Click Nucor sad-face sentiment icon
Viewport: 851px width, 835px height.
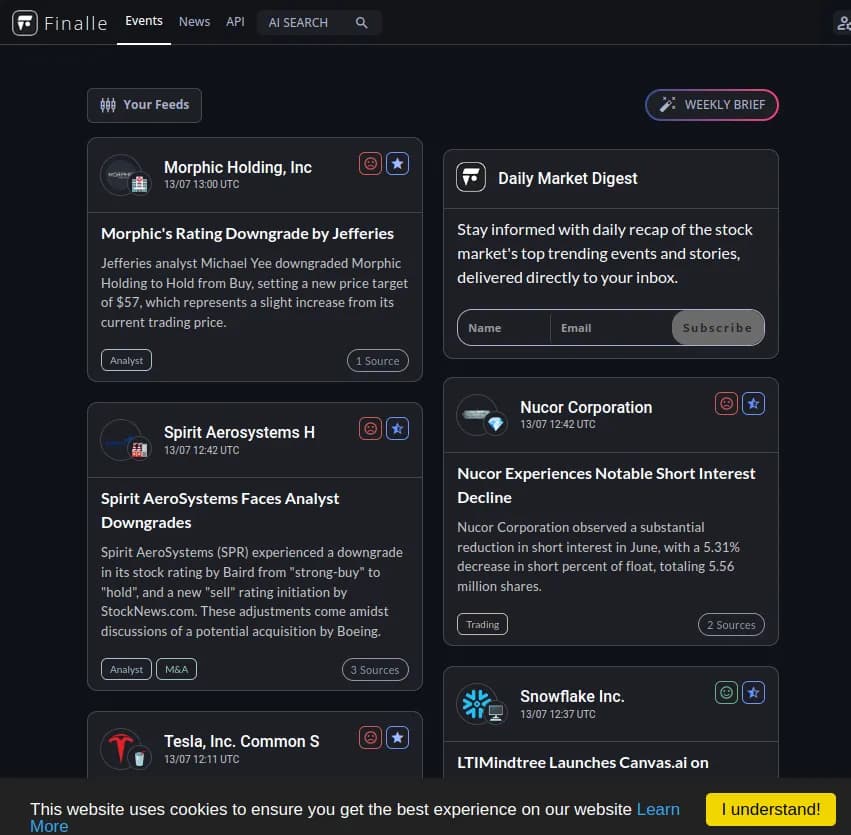[x=726, y=403]
